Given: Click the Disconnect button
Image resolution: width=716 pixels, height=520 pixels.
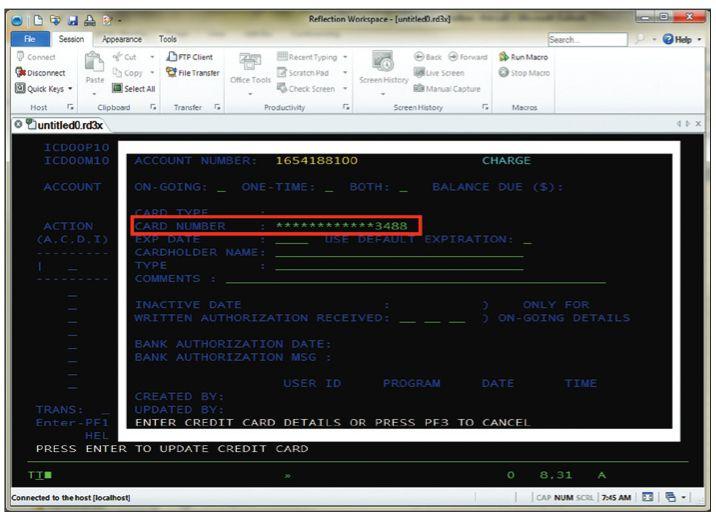Looking at the screenshot, I should coord(41,73).
